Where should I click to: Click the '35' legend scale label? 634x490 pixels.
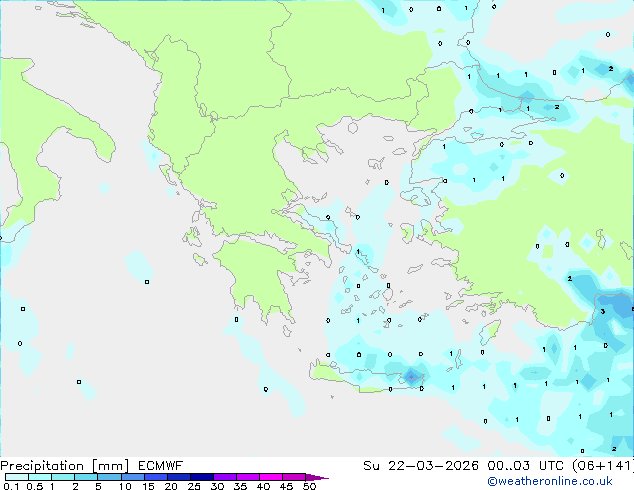240,486
